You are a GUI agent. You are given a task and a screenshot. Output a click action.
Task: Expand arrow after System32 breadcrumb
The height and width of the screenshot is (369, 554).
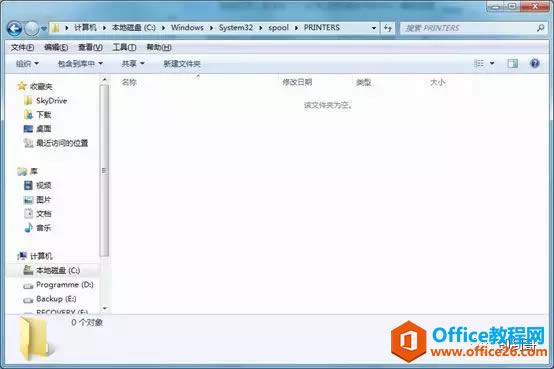coord(260,28)
